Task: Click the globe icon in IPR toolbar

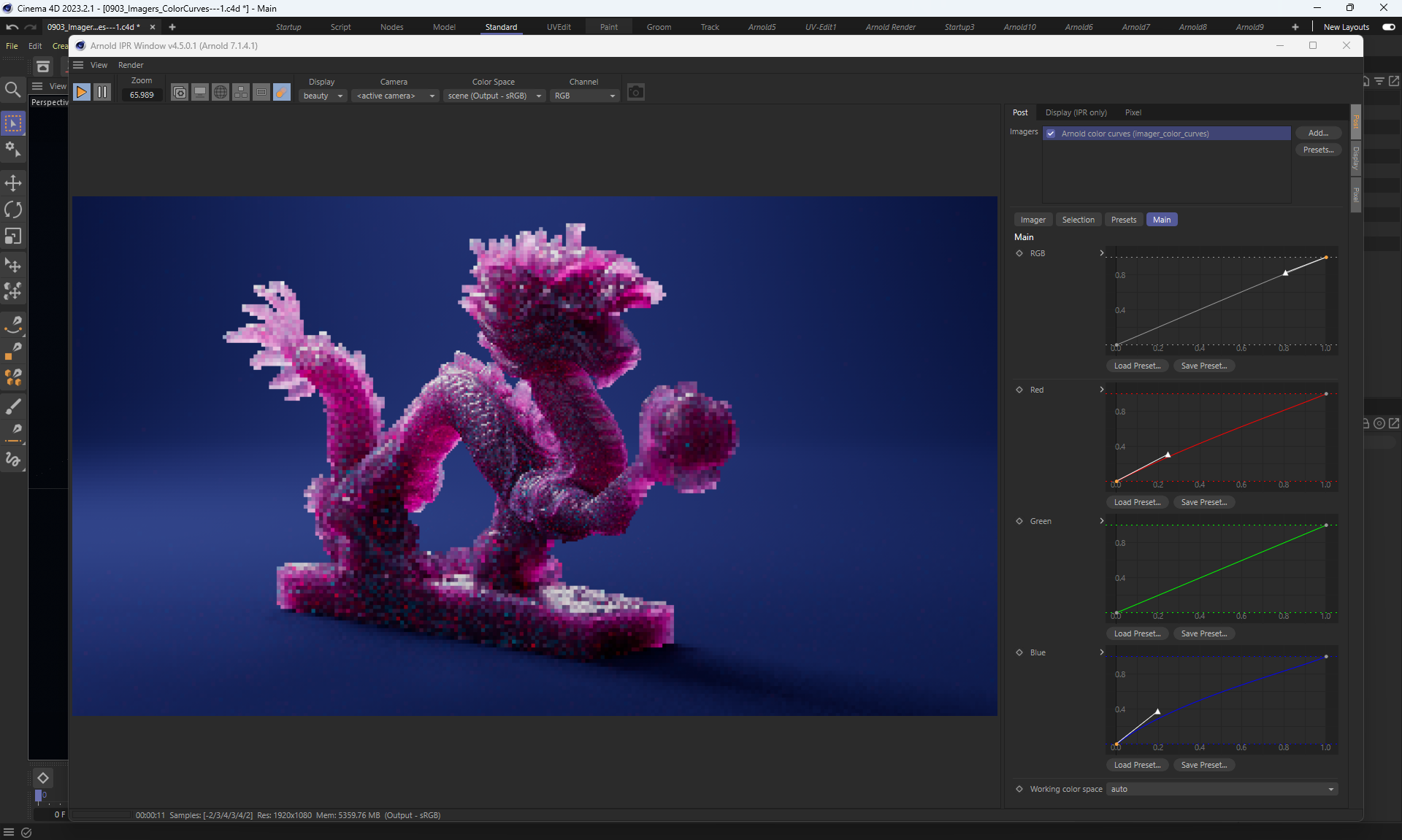Action: [220, 93]
